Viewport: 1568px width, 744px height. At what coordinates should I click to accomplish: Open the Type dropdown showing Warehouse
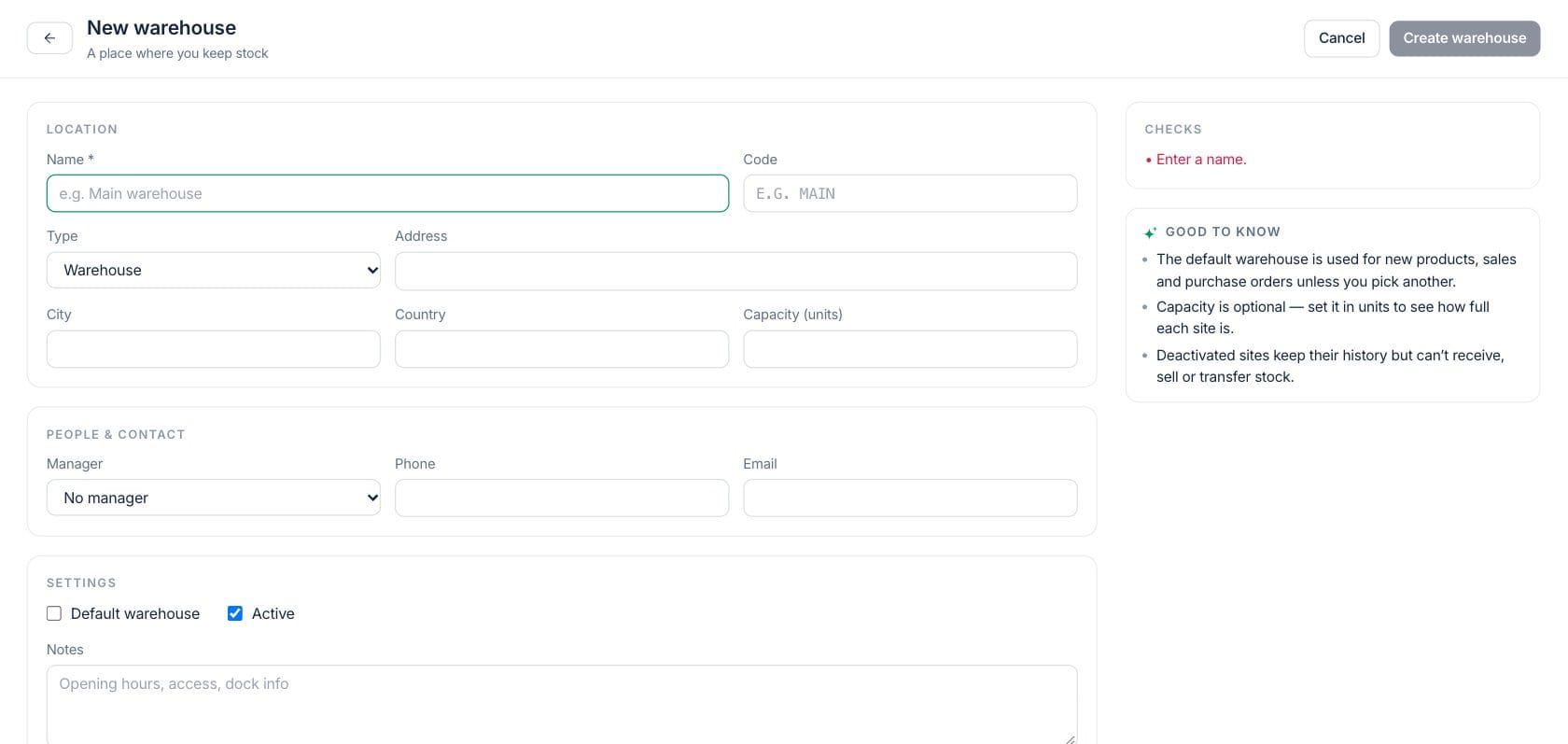click(214, 270)
